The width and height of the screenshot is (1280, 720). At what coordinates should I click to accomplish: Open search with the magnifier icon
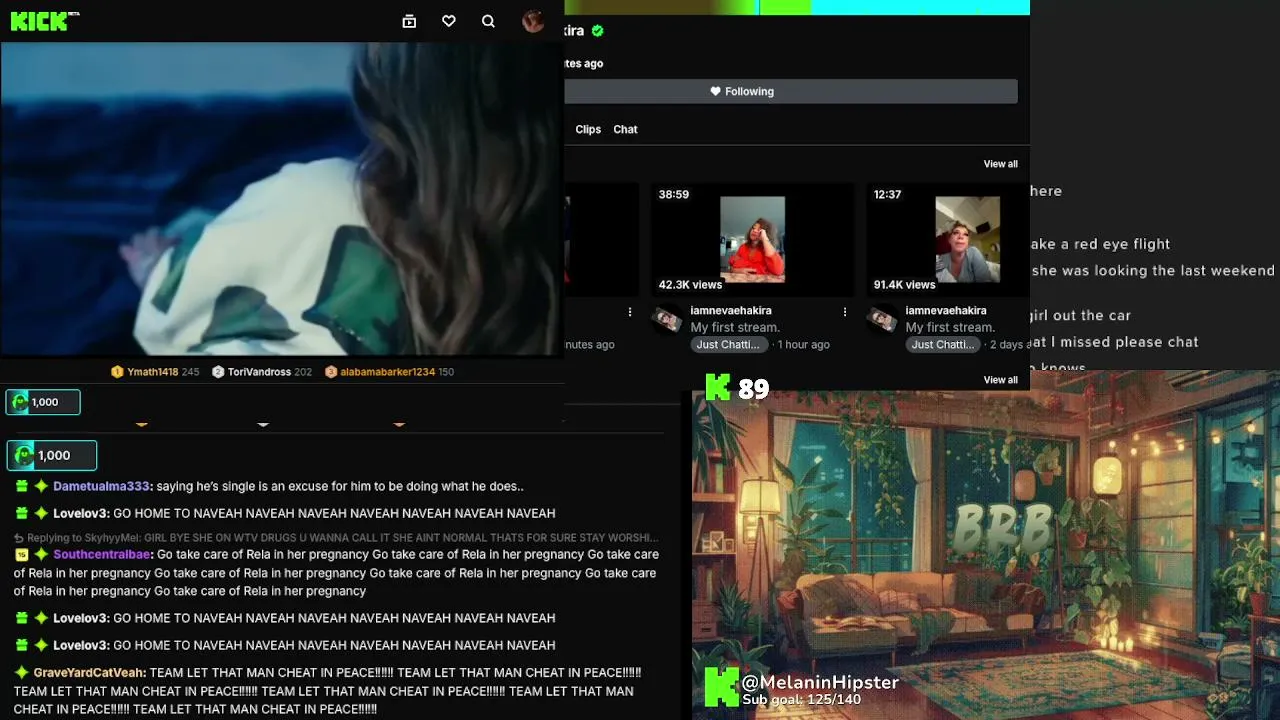488,21
